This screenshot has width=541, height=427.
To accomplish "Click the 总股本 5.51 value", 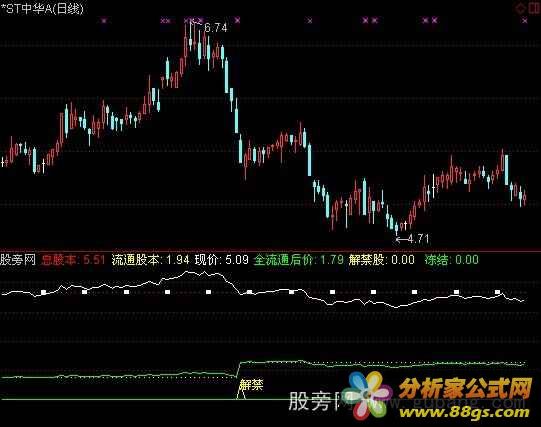I will (x=73, y=260).
